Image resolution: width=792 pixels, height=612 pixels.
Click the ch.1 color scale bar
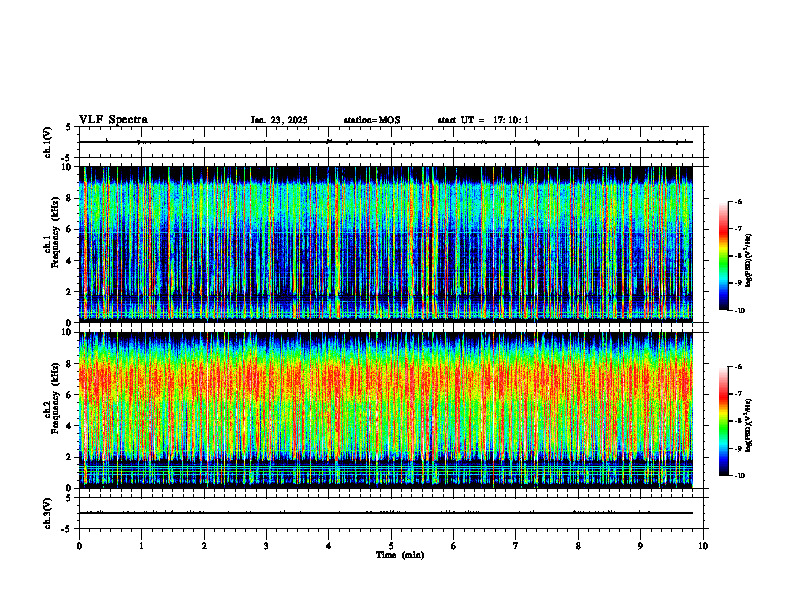724,256
